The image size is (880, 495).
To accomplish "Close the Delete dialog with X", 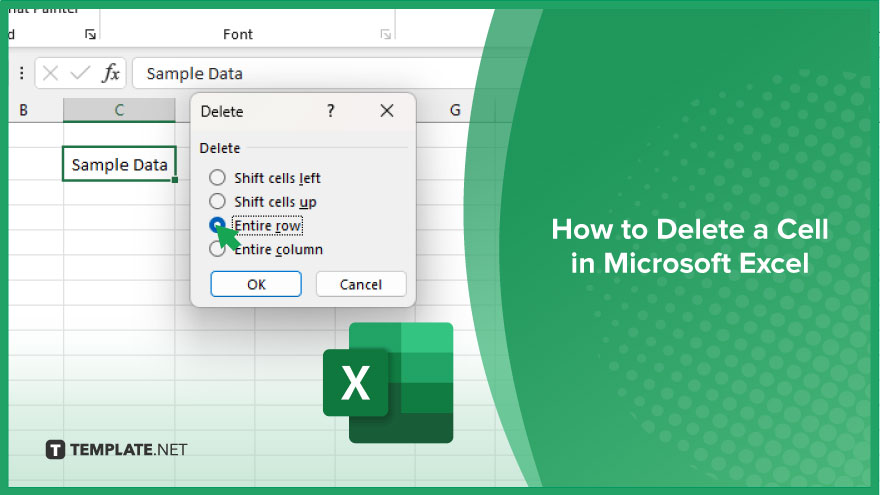I will pyautogui.click(x=387, y=111).
